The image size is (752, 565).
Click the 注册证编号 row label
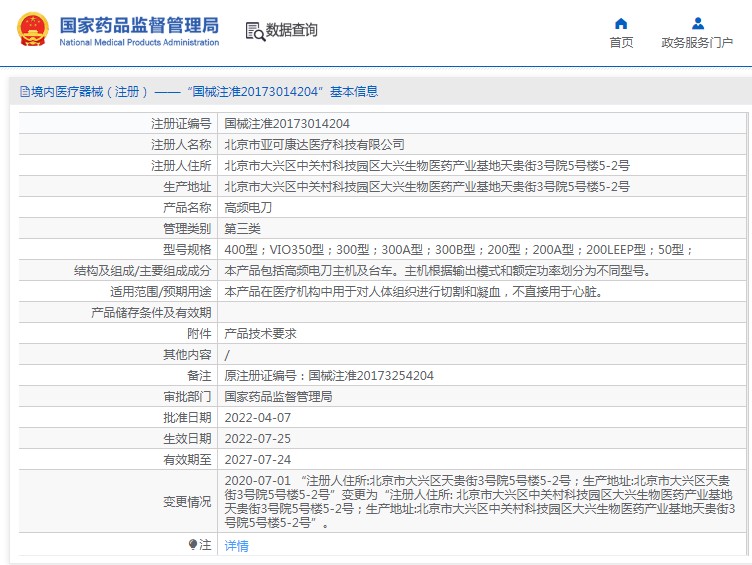(181, 124)
